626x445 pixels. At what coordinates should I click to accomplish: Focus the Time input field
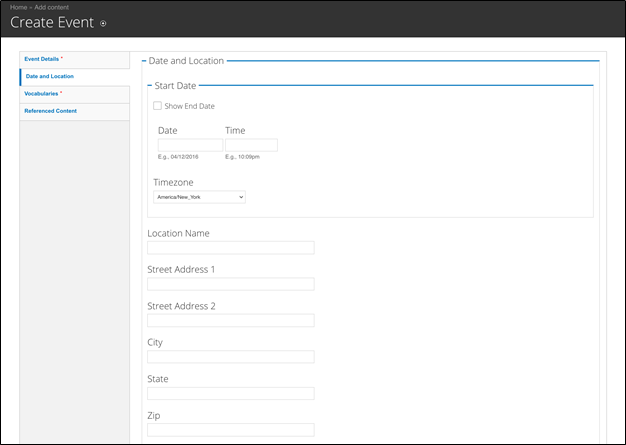(x=251, y=145)
